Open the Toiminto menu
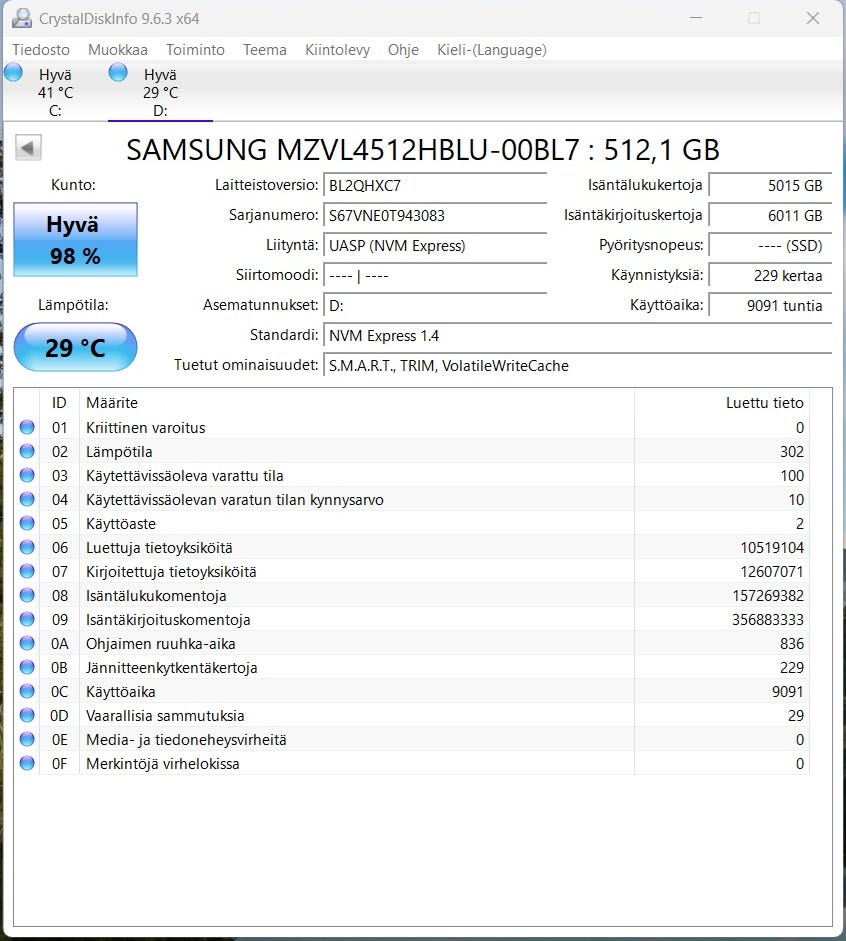Screen dimensions: 846x941 [195, 50]
